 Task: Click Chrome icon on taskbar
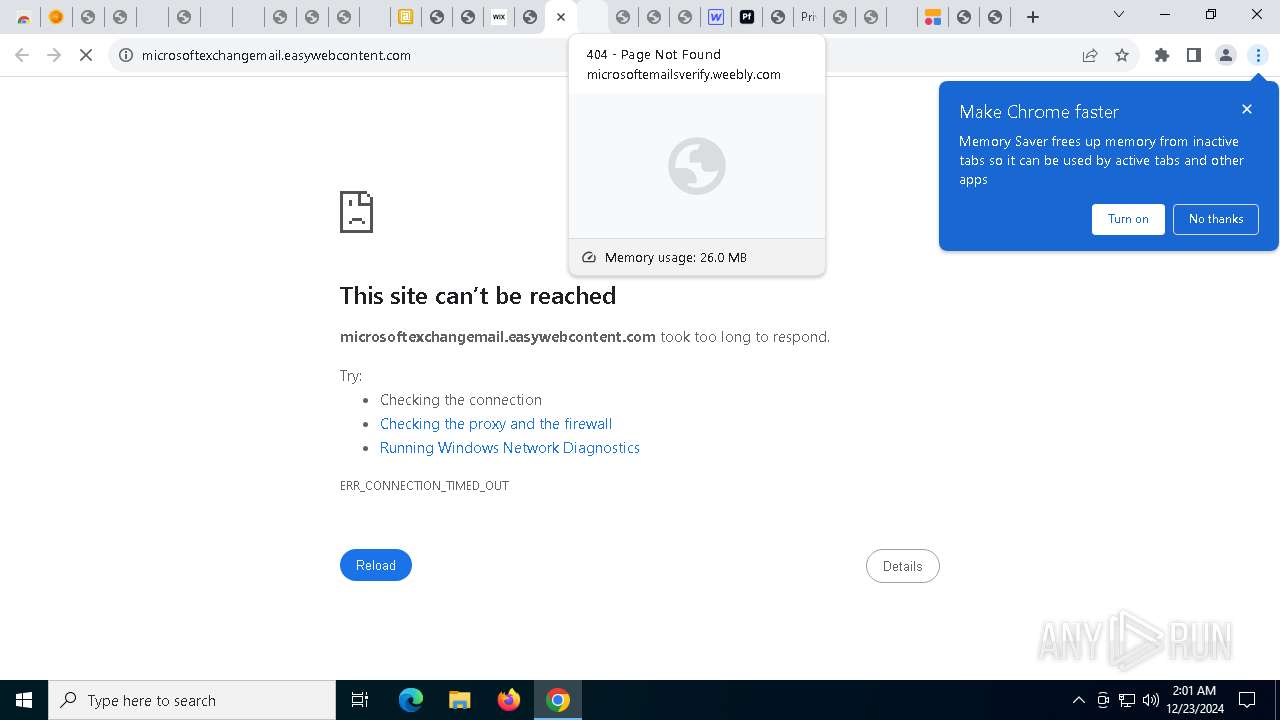coord(558,700)
